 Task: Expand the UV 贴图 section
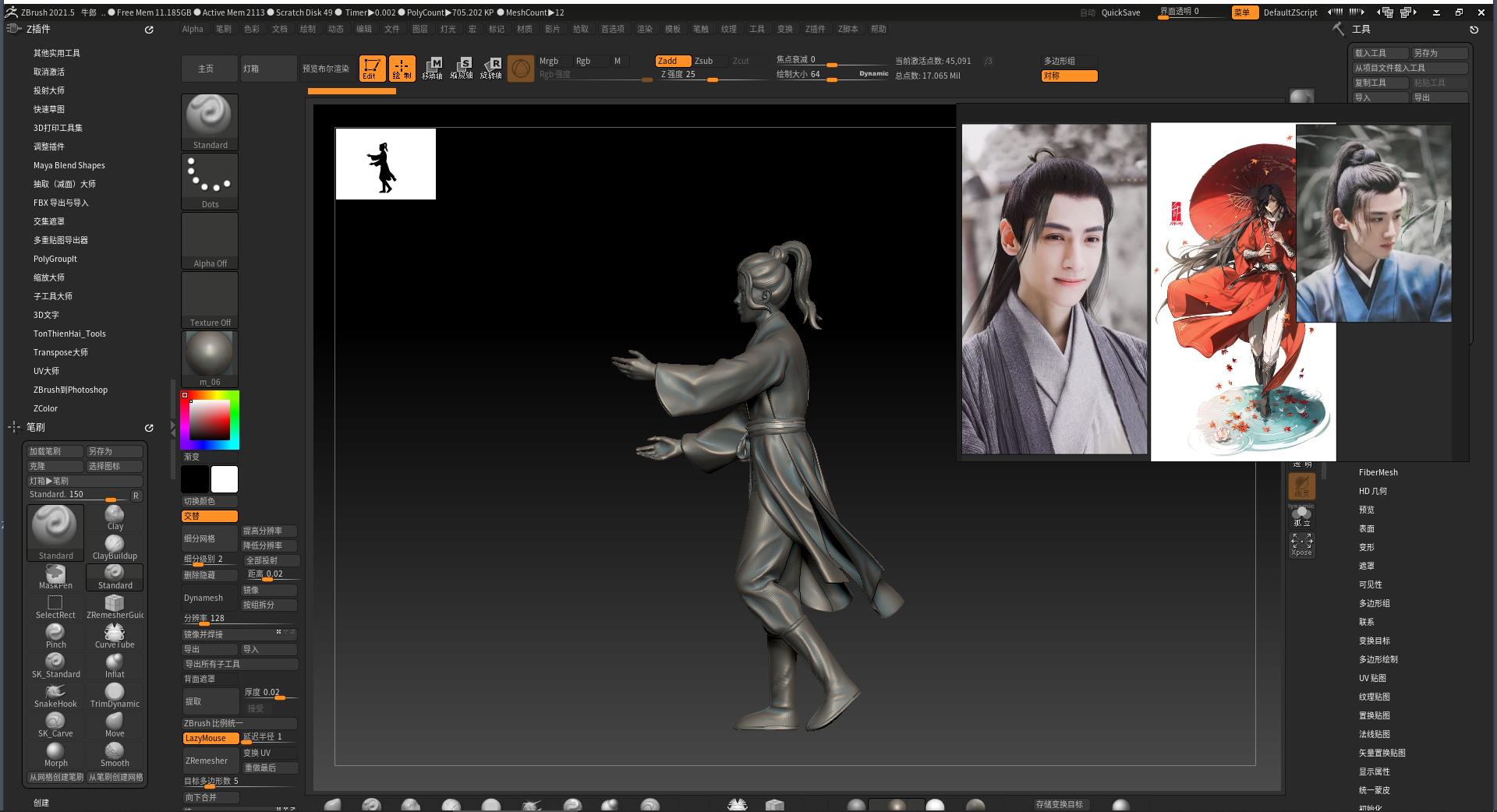click(1372, 678)
